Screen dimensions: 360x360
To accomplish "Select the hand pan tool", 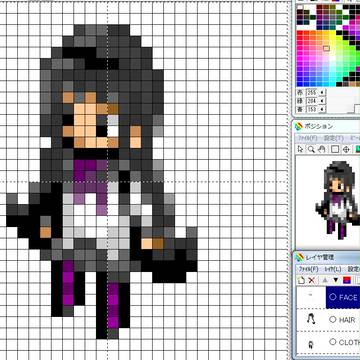I will click(323, 149).
